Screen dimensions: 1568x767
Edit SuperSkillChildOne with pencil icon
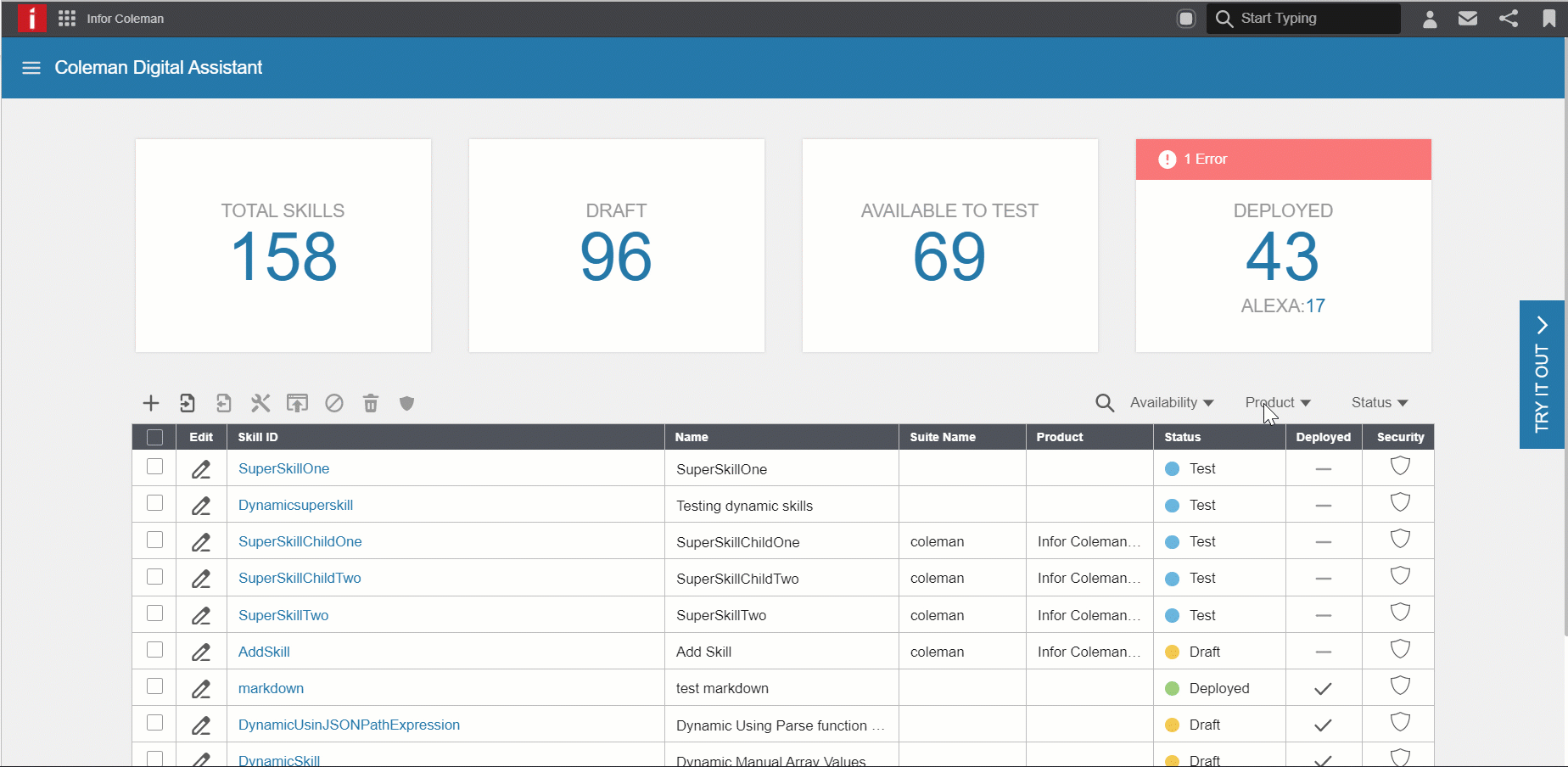click(201, 541)
